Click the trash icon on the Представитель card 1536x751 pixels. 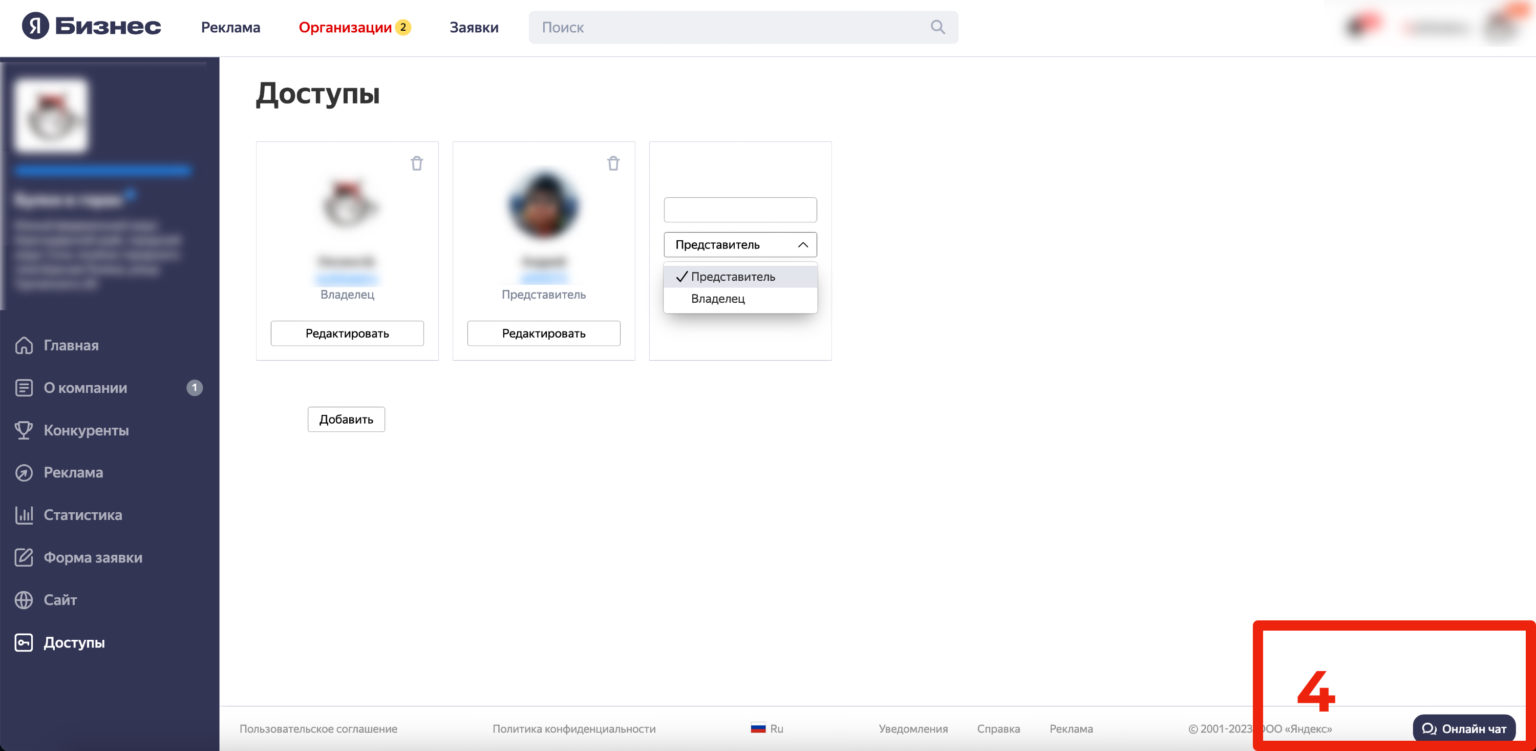pos(614,163)
